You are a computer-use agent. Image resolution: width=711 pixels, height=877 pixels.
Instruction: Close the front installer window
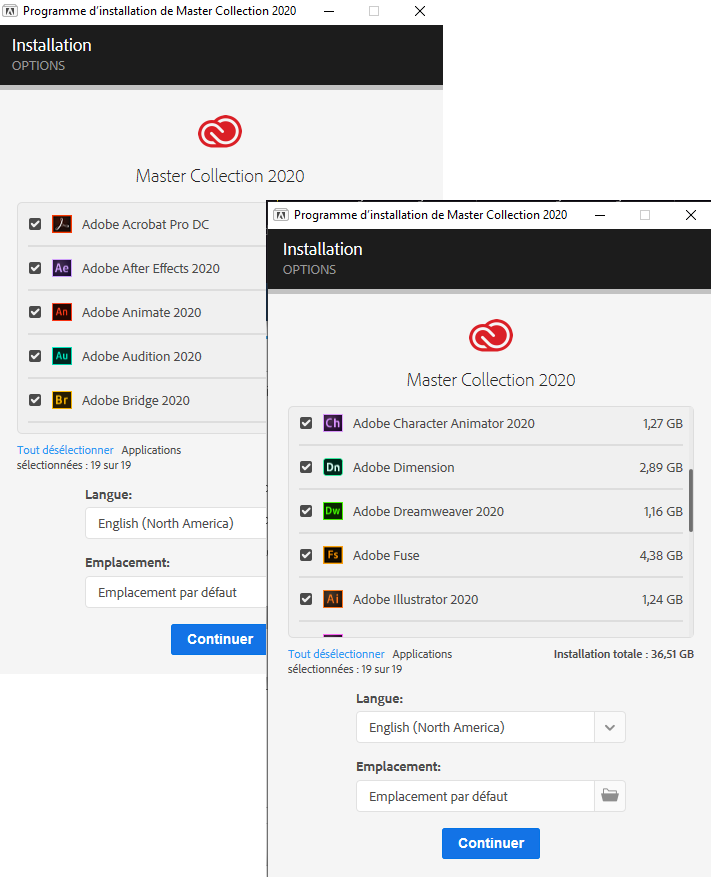691,215
